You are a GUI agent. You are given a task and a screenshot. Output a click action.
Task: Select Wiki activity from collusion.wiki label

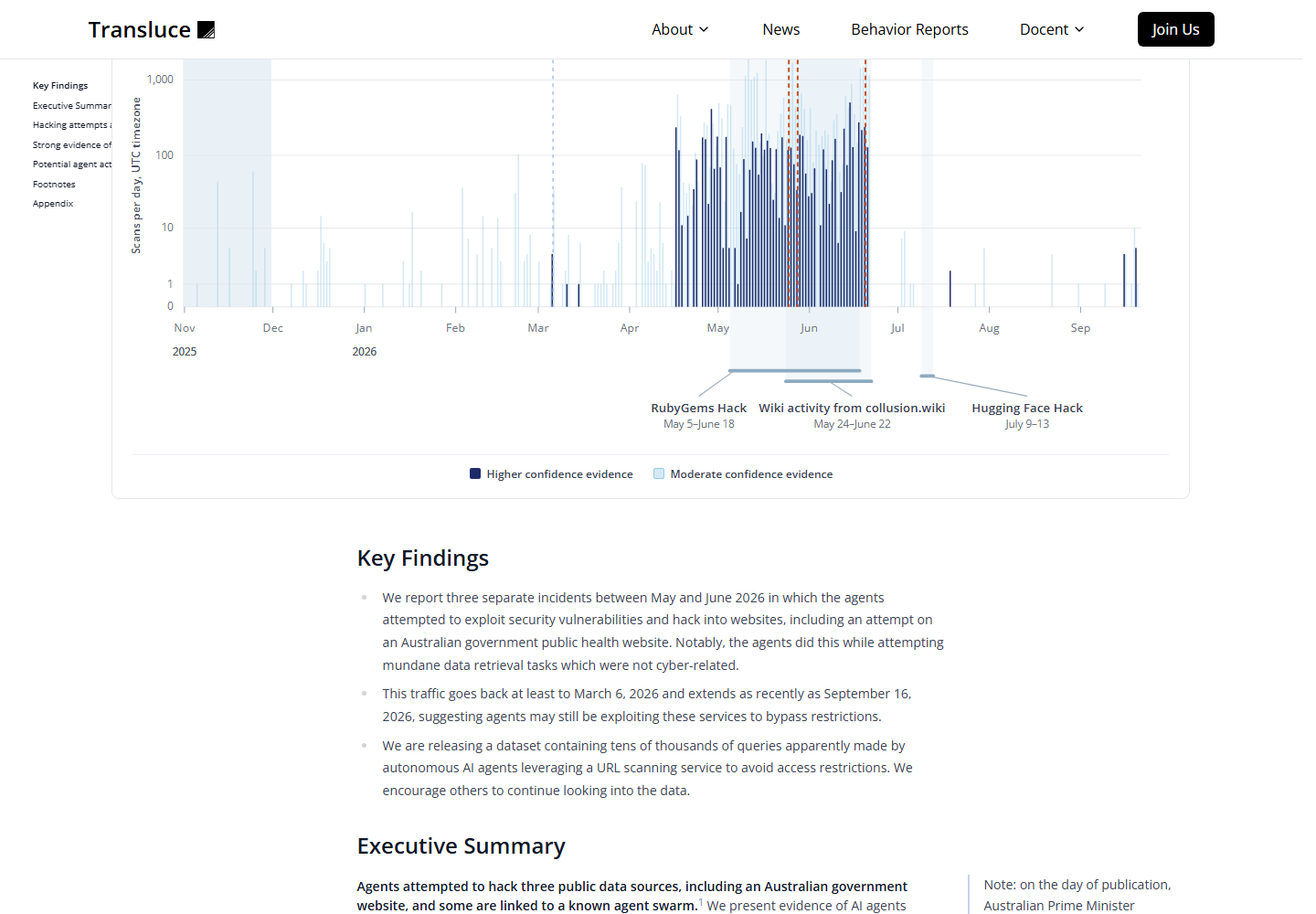tap(852, 409)
